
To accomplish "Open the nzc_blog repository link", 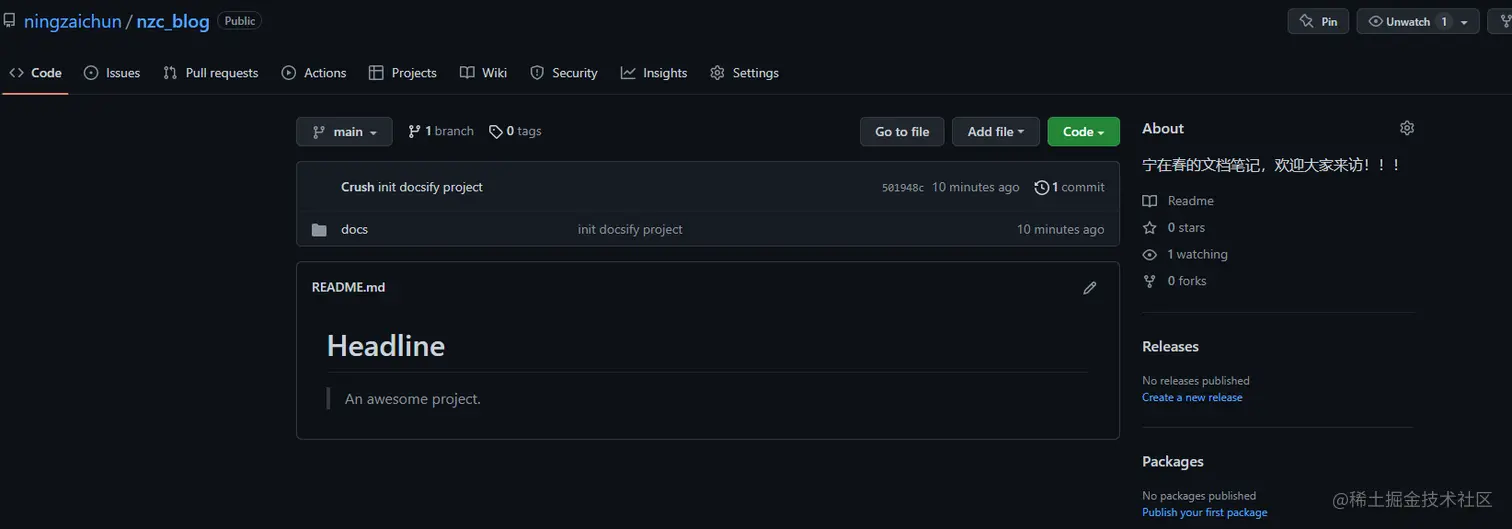I will point(173,21).
